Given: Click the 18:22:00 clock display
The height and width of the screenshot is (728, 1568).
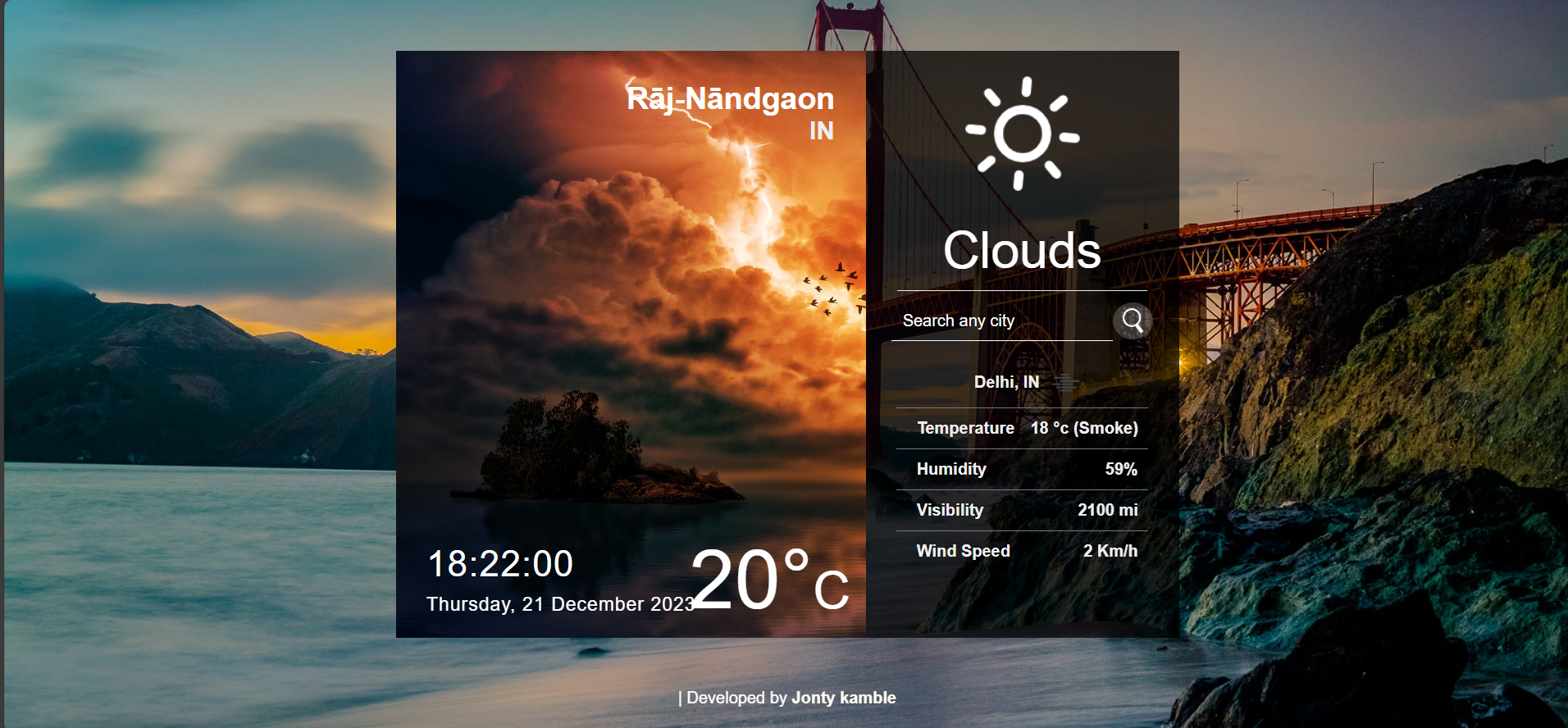Looking at the screenshot, I should [x=500, y=564].
